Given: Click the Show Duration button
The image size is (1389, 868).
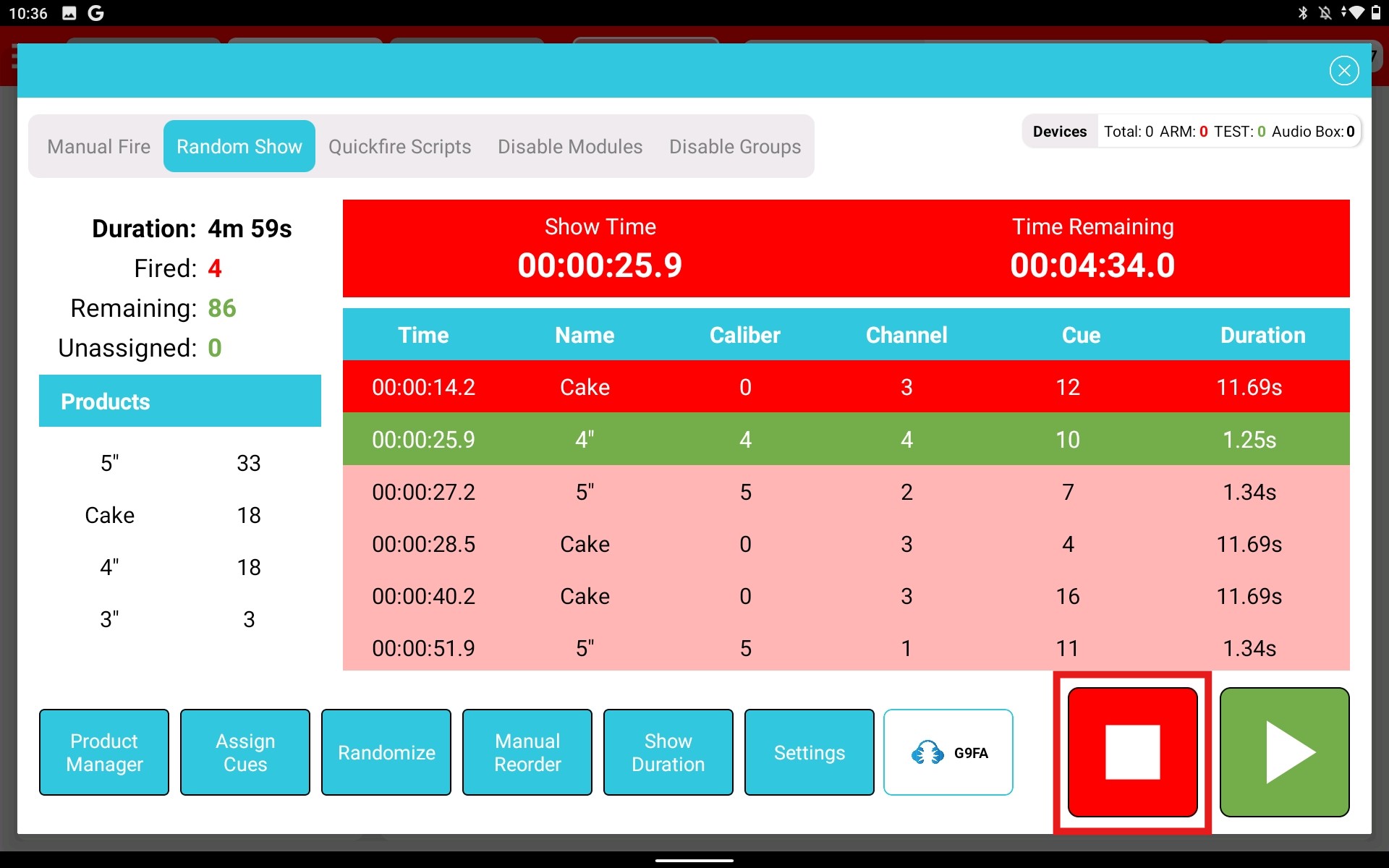Looking at the screenshot, I should [x=668, y=752].
